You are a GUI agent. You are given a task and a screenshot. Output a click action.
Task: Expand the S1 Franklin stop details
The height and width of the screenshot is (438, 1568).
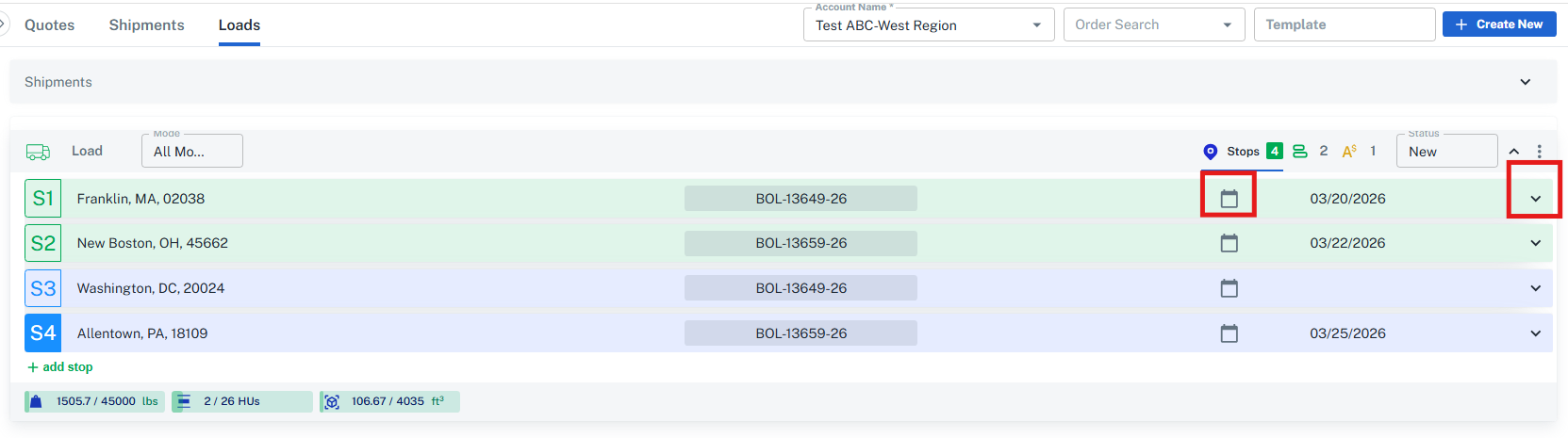pyautogui.click(x=1535, y=199)
